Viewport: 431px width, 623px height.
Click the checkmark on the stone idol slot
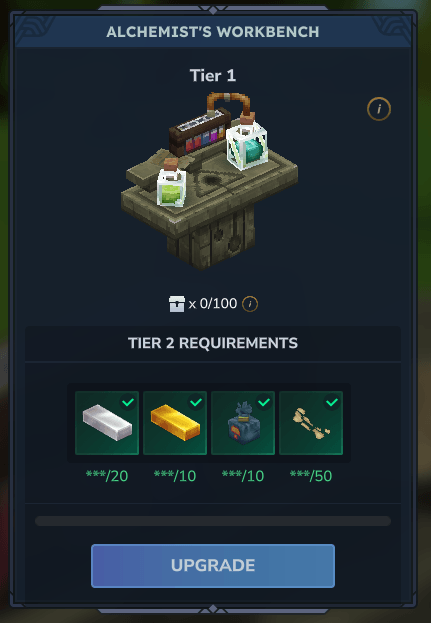tap(264, 402)
